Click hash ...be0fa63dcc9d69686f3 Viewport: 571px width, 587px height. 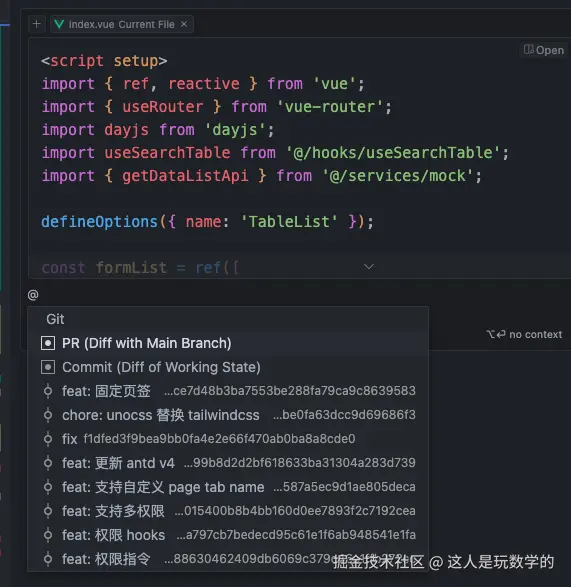click(x=344, y=415)
